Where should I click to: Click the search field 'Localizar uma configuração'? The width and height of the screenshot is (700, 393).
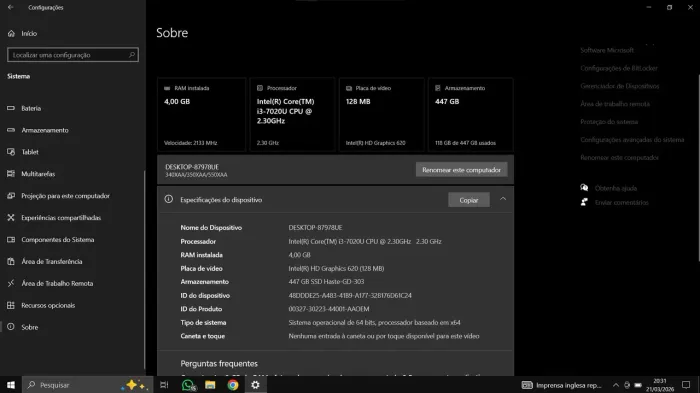point(73,55)
